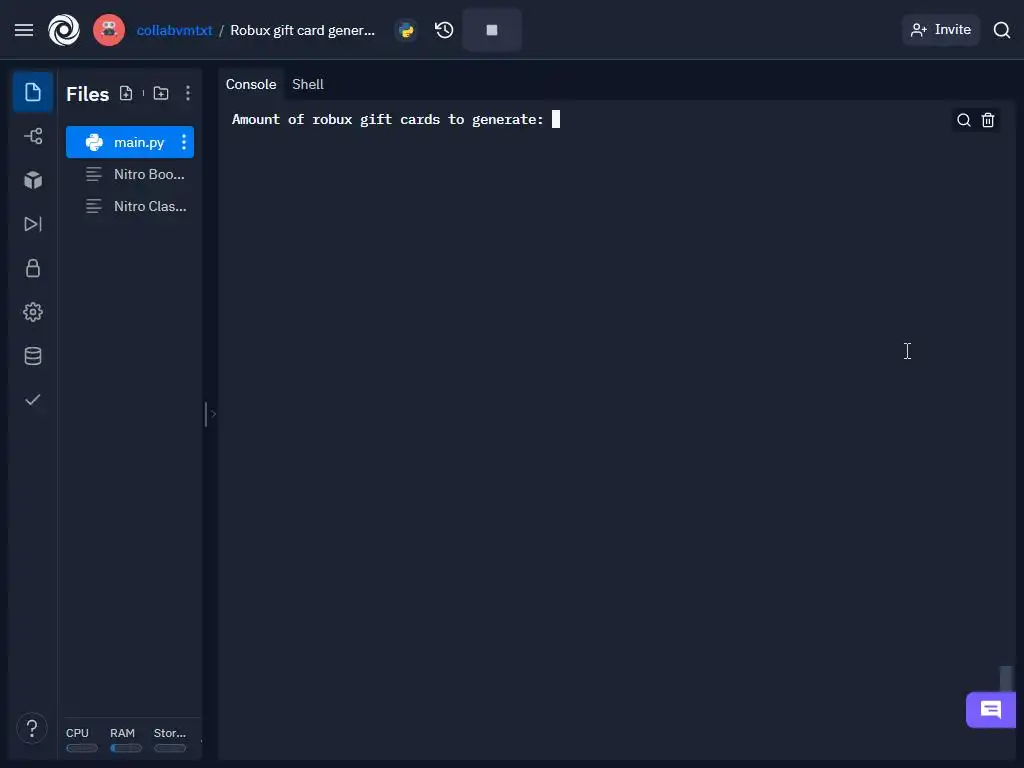This screenshot has width=1024, height=768.
Task: Open the collabvmtxt user avatar
Action: pyautogui.click(x=109, y=30)
